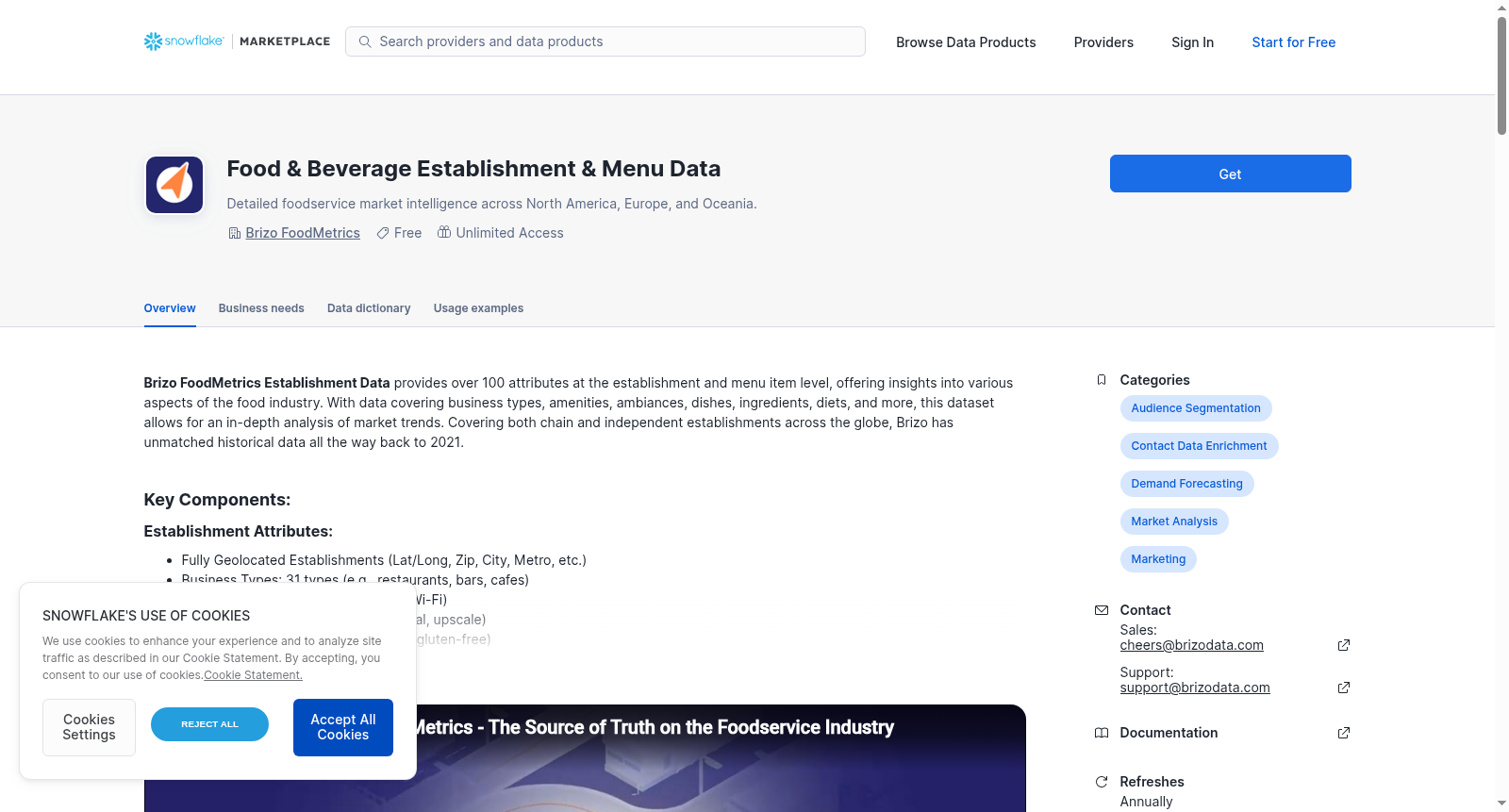The width and height of the screenshot is (1509, 812).
Task: Select the Market Analysis category tag
Action: click(1174, 522)
